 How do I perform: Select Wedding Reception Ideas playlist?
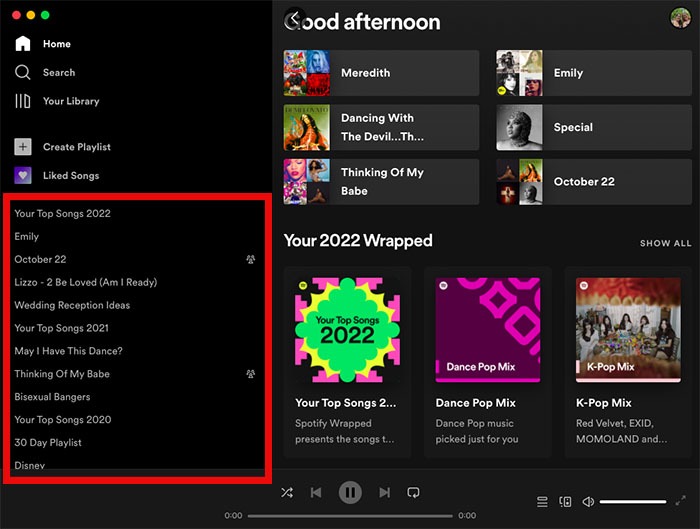72,305
